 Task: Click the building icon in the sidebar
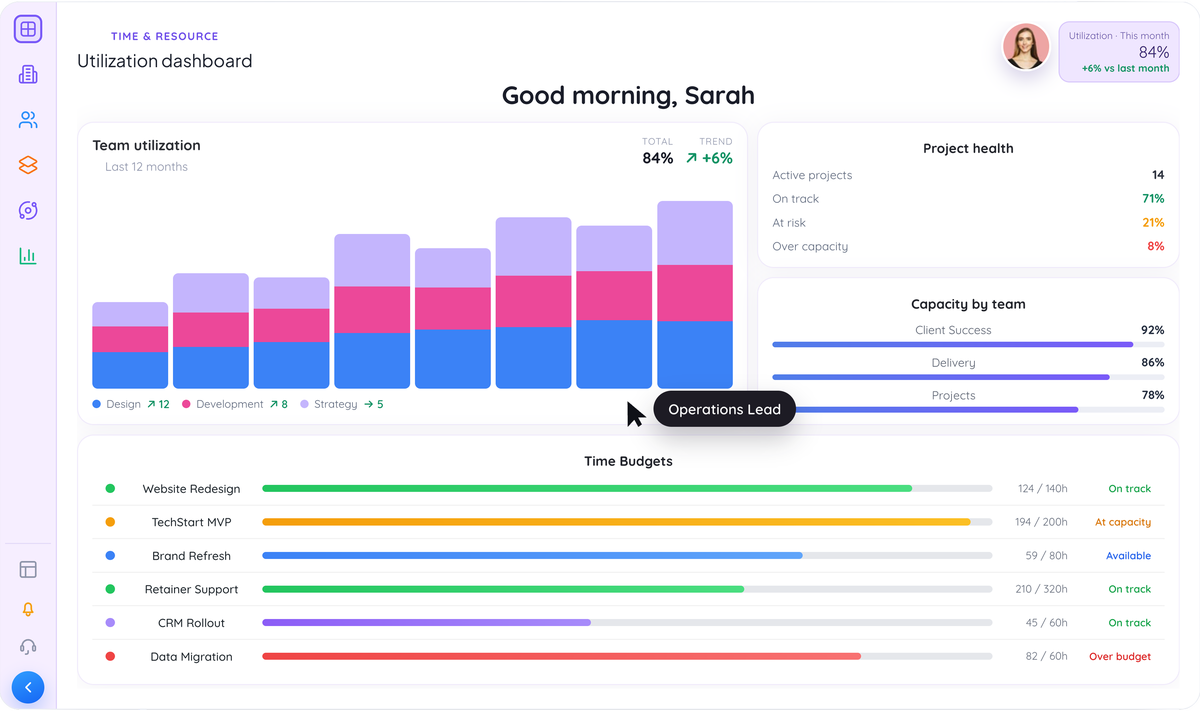(x=28, y=74)
